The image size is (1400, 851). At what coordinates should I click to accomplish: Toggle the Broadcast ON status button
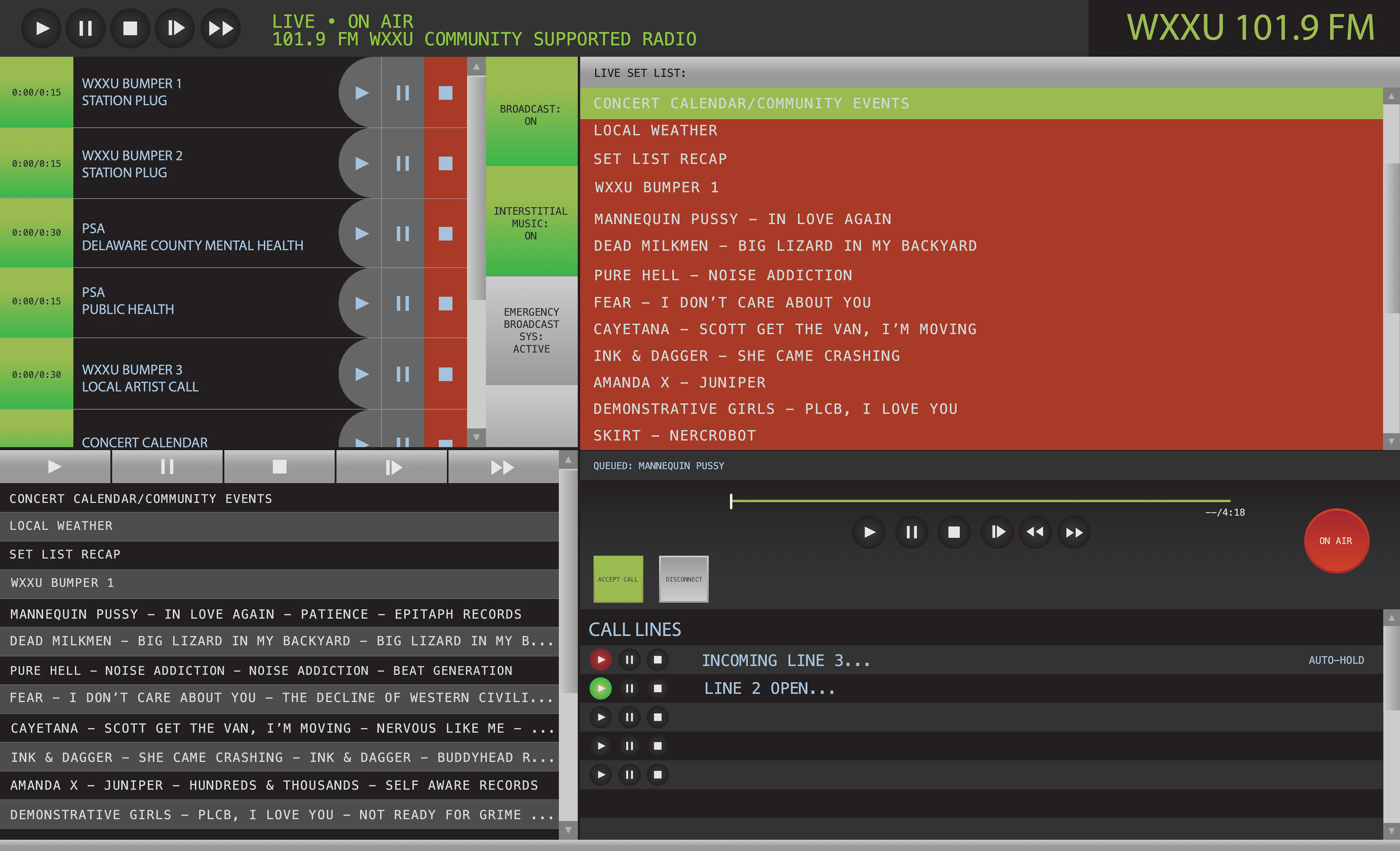coord(531,112)
